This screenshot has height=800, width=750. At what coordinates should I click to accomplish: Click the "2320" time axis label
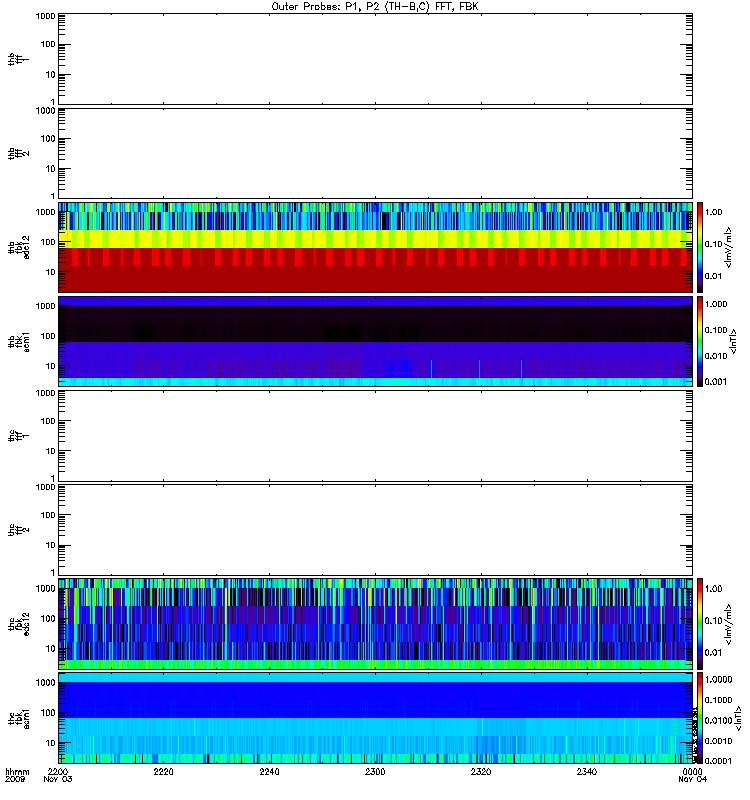pyautogui.click(x=481, y=772)
